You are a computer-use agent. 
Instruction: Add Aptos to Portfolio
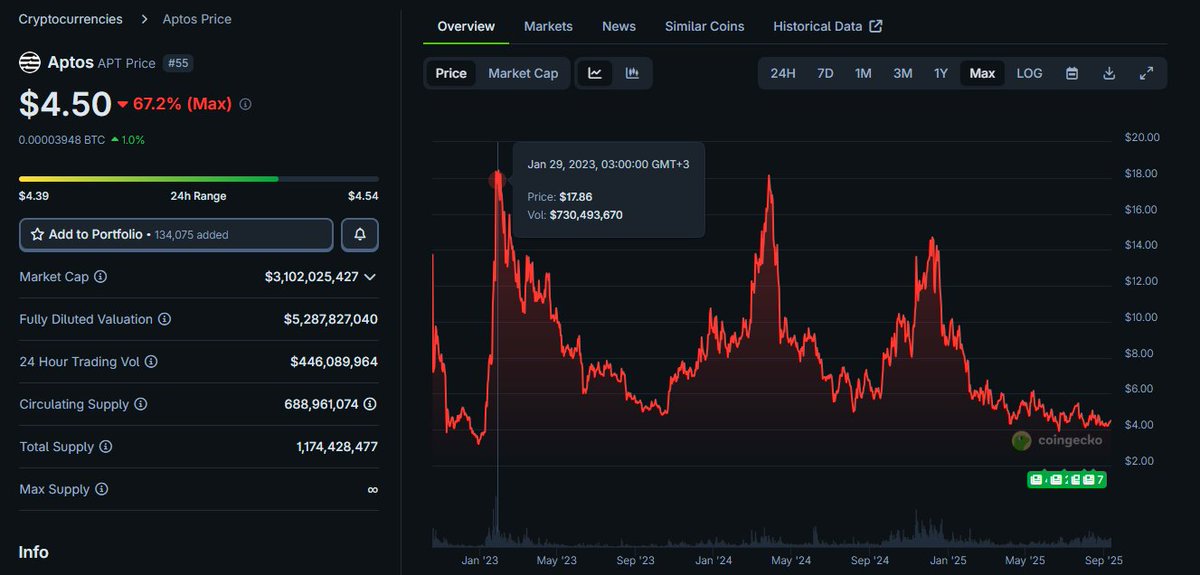click(x=176, y=235)
